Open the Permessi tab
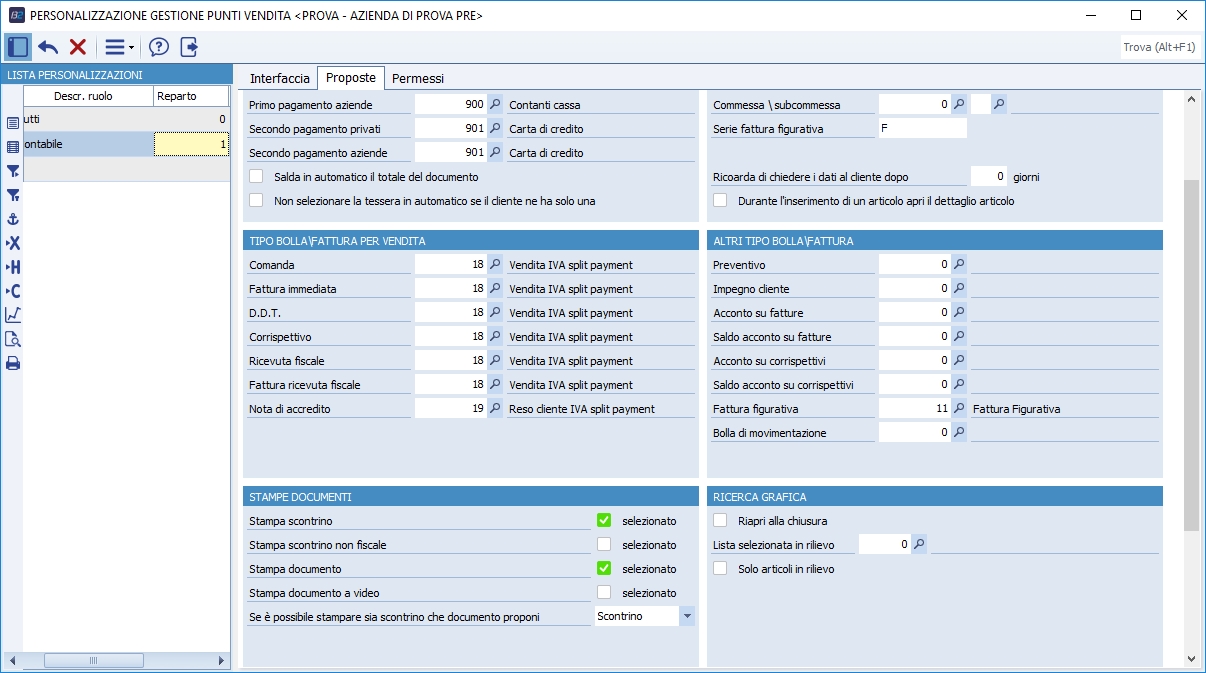Viewport: 1206px width, 673px height. click(x=418, y=78)
